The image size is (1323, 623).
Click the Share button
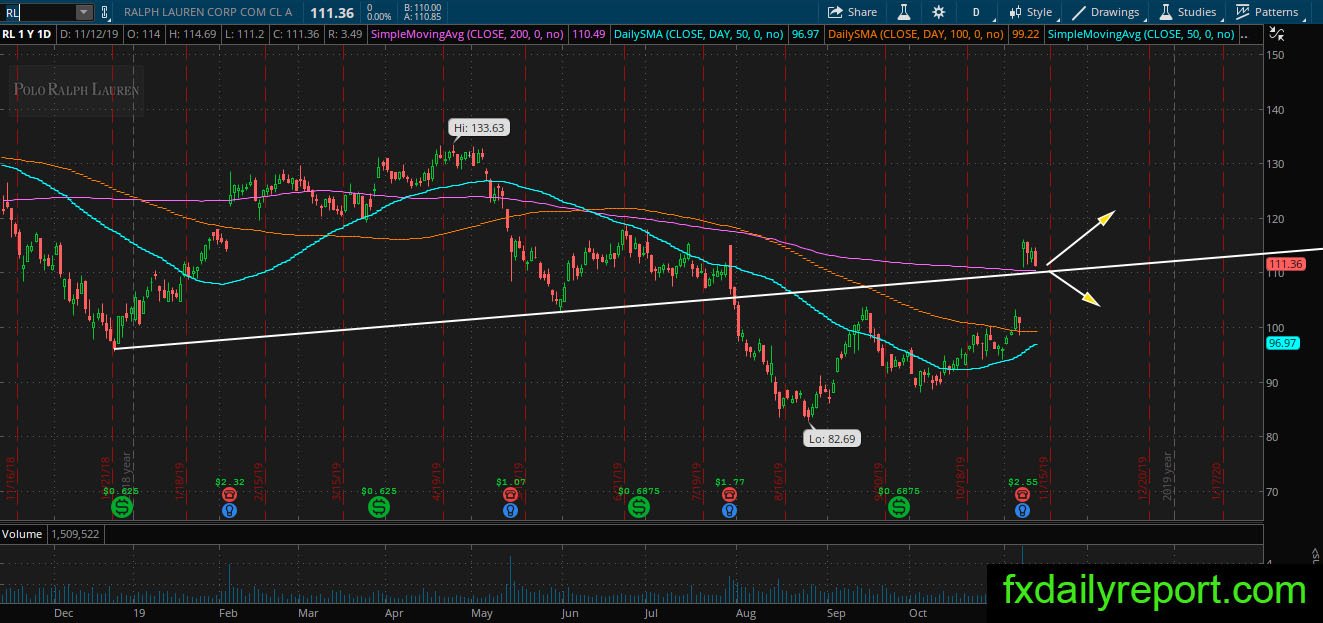851,12
